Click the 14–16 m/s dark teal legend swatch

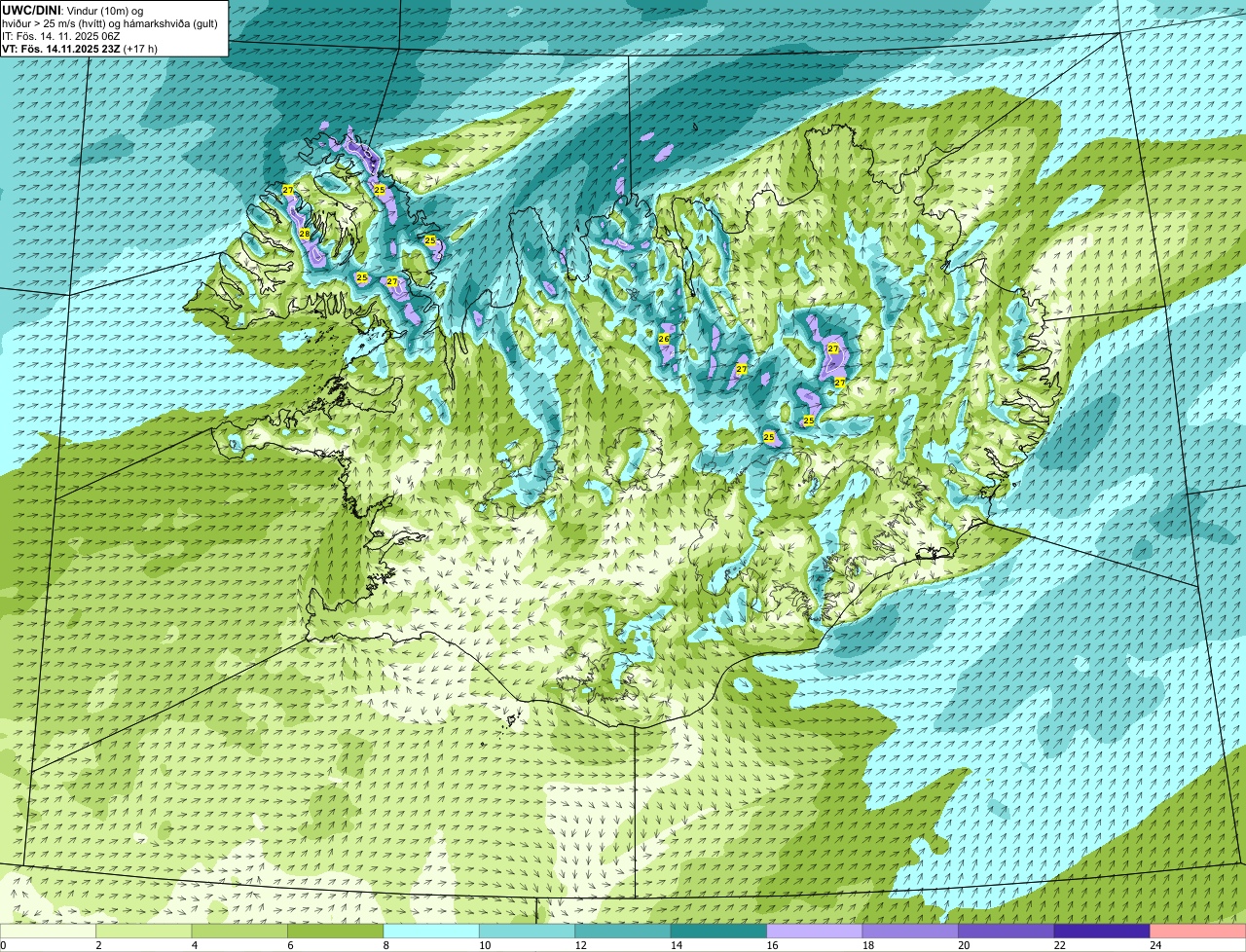(x=719, y=931)
